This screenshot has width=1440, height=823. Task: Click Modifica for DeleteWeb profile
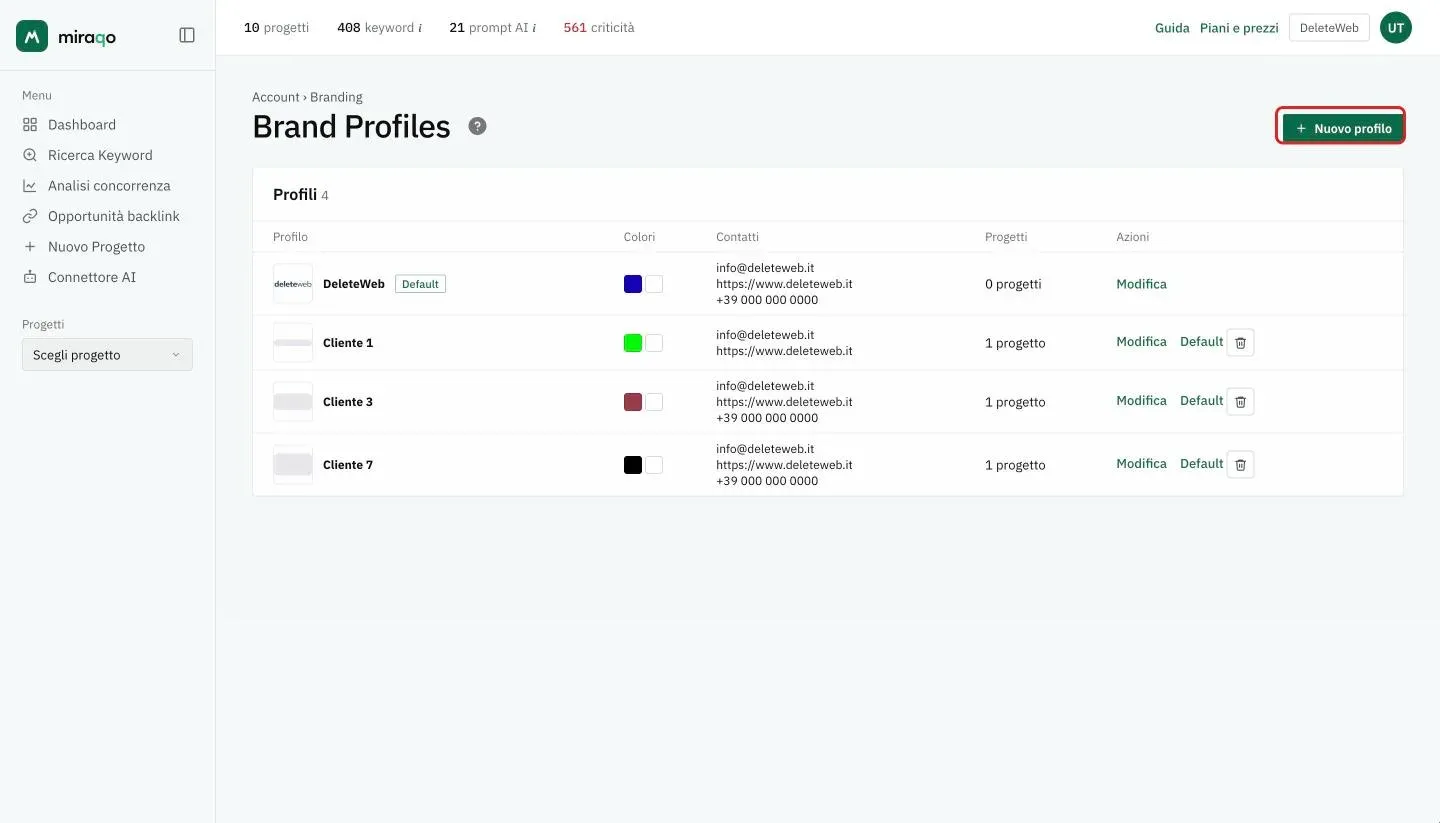(1141, 284)
